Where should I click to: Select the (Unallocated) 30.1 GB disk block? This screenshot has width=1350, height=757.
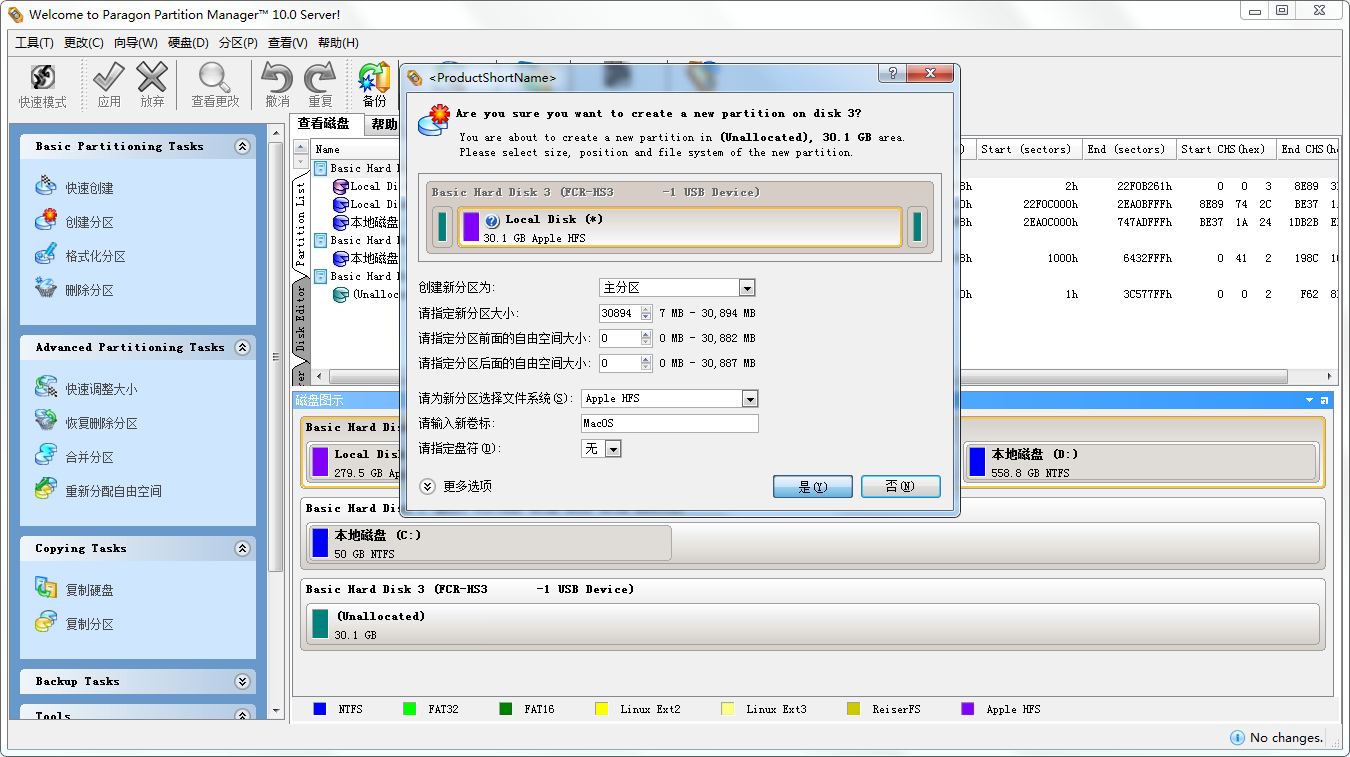coord(812,624)
